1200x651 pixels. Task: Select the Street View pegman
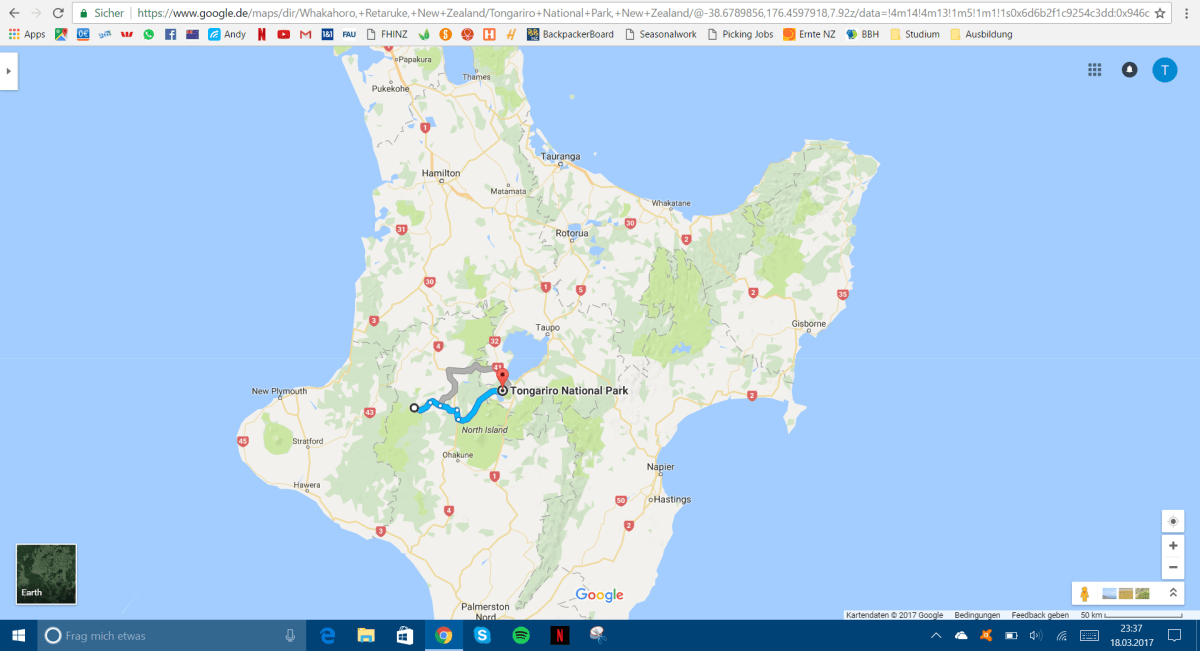click(x=1085, y=593)
